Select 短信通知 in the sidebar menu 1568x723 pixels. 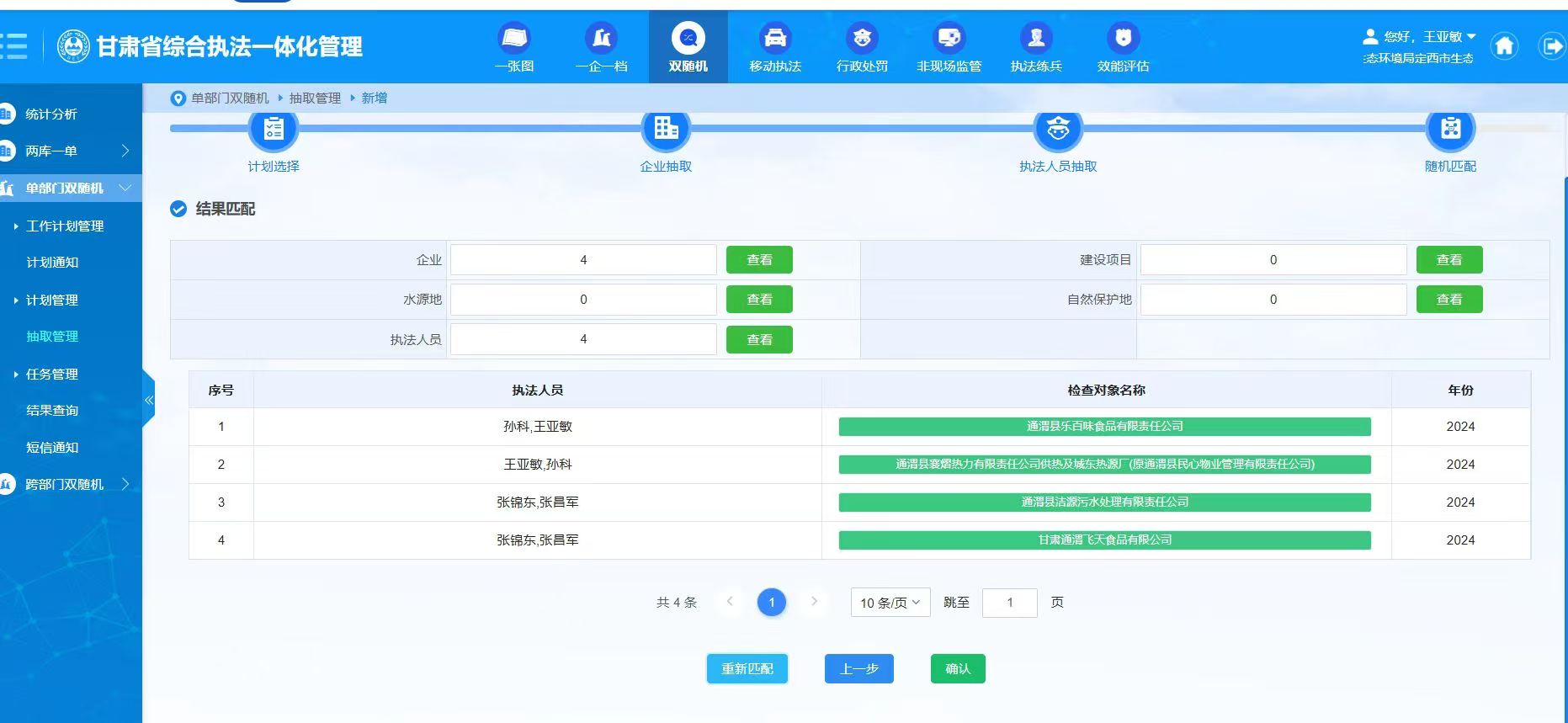(52, 448)
